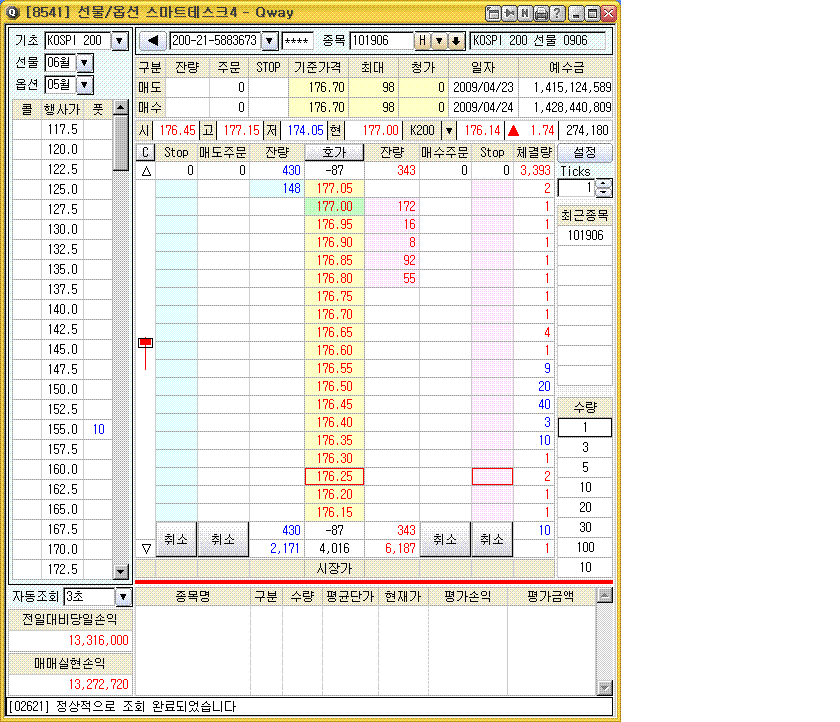The width and height of the screenshot is (840, 722).
Task: Click the N icon in the title bar
Action: (526, 13)
